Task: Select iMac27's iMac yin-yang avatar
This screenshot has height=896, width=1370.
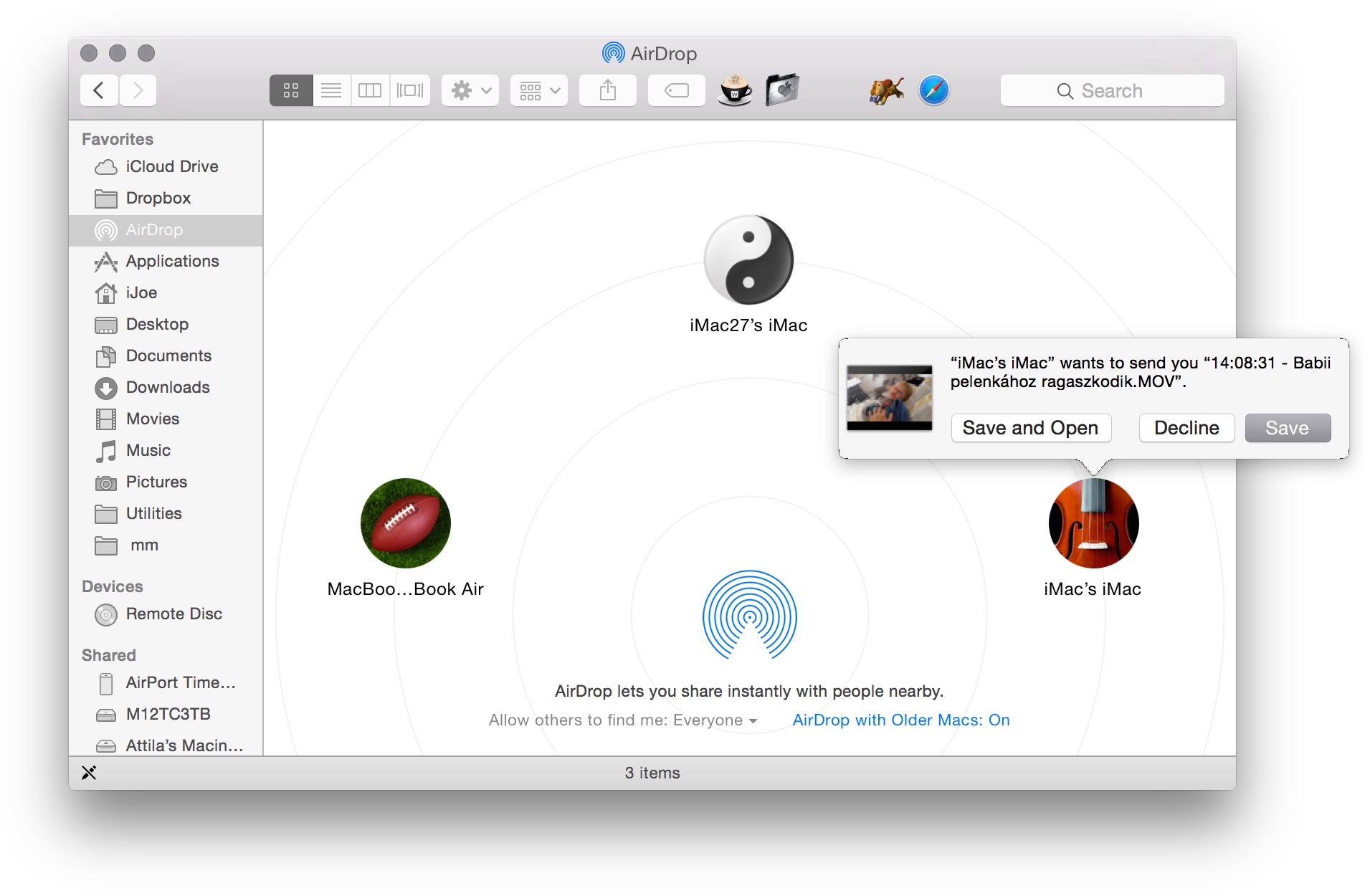Action: tap(748, 259)
